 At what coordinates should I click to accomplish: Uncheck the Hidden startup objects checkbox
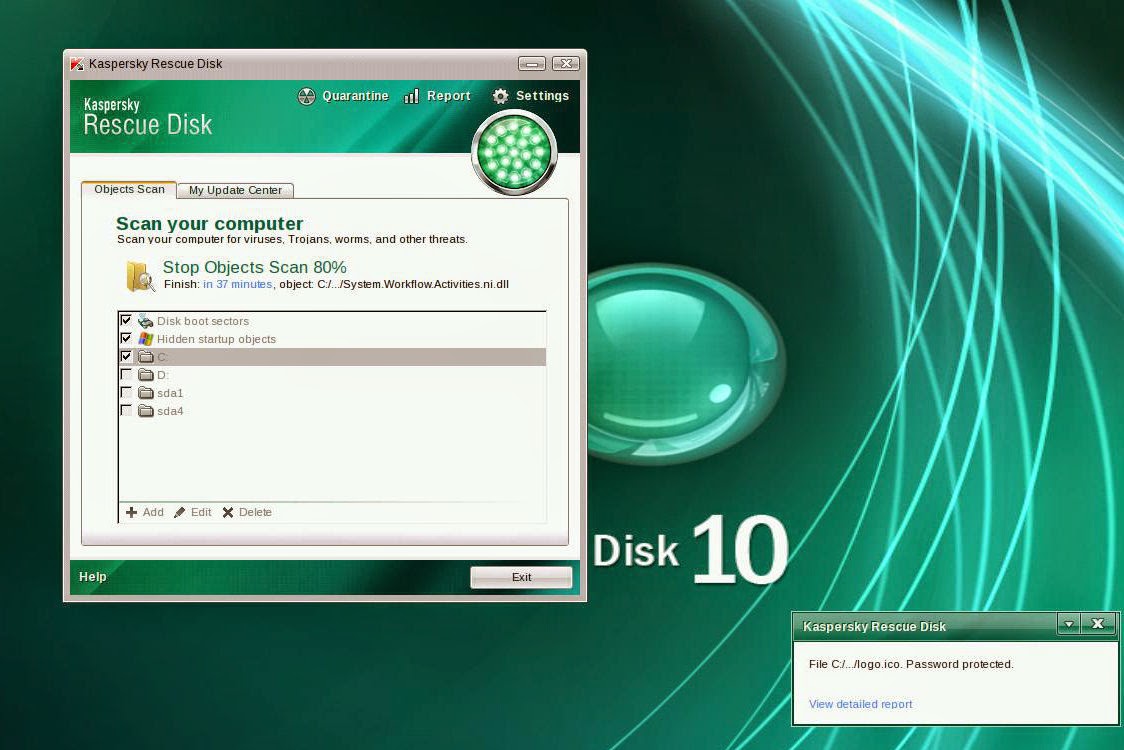pyautogui.click(x=126, y=338)
